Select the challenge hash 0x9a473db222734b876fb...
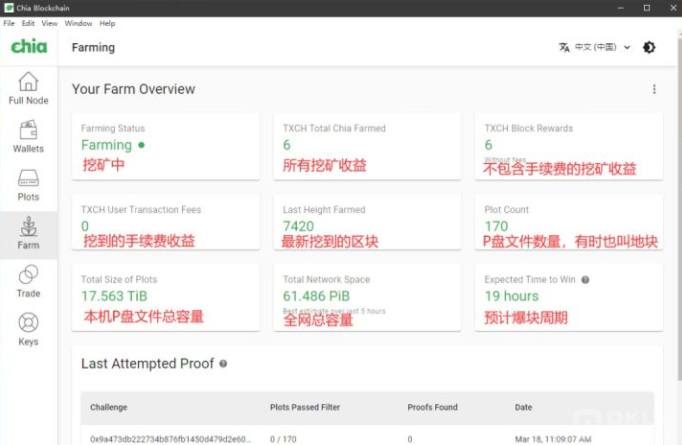The height and width of the screenshot is (445, 682). click(170, 439)
